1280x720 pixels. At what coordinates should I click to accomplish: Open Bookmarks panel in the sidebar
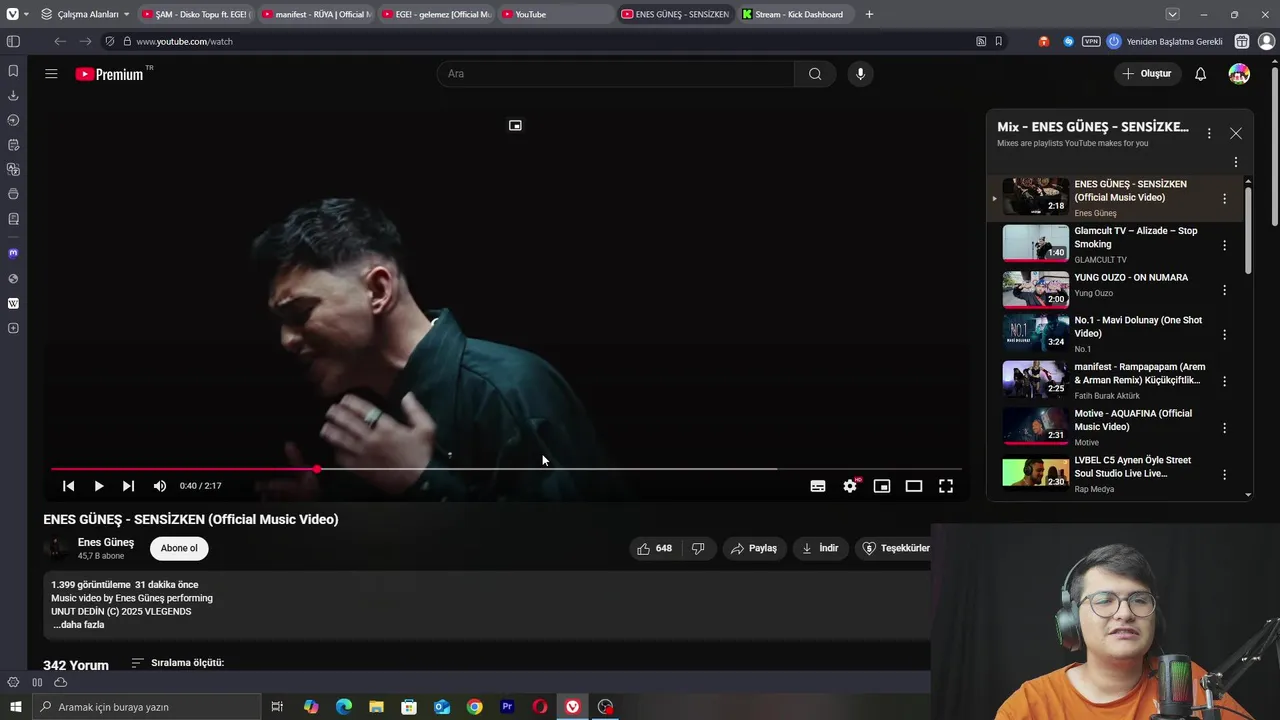click(x=13, y=71)
